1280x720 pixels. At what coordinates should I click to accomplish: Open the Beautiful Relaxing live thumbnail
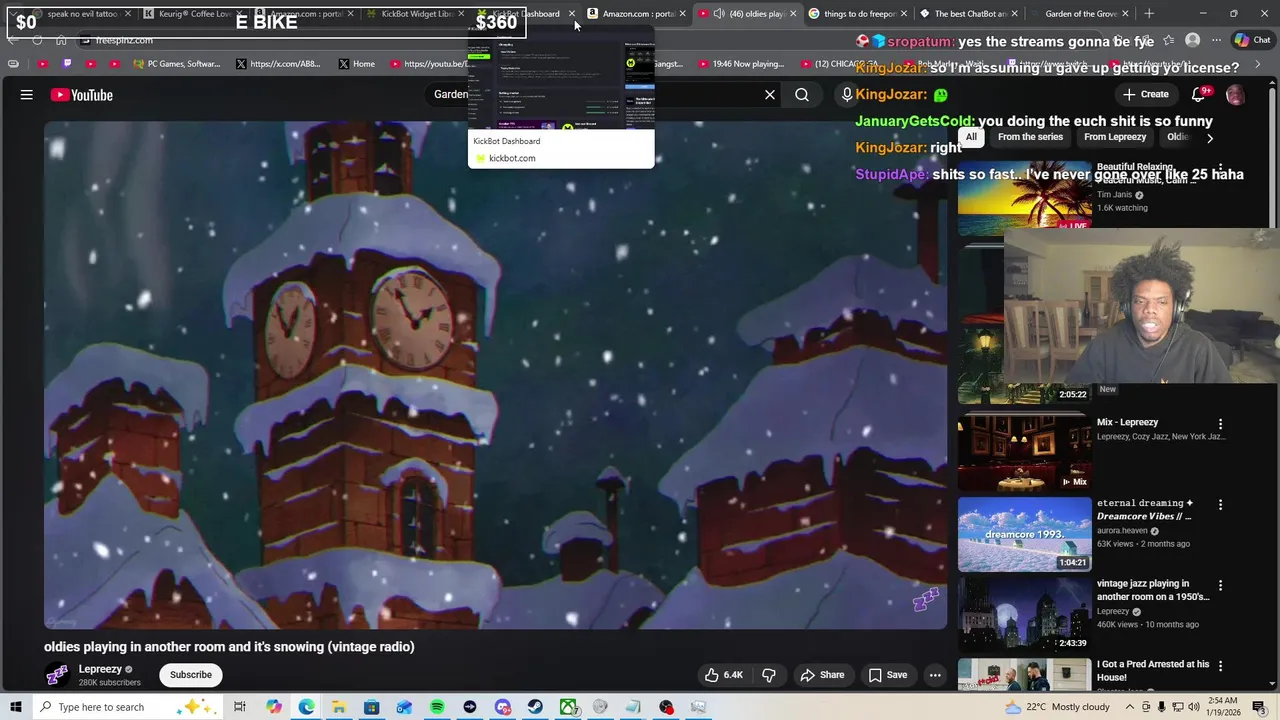(x=1025, y=197)
